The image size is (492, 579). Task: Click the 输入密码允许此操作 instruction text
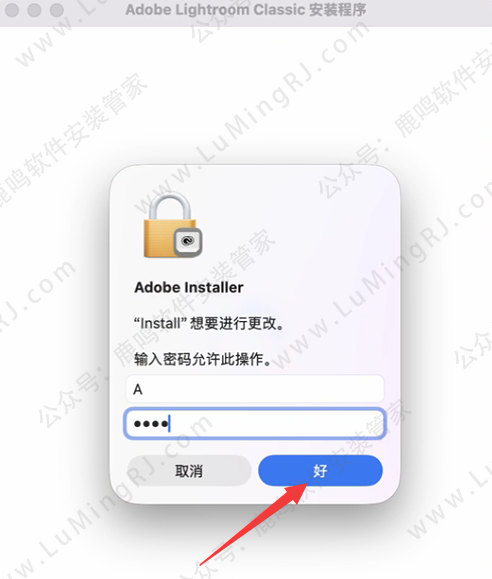click(x=202, y=359)
